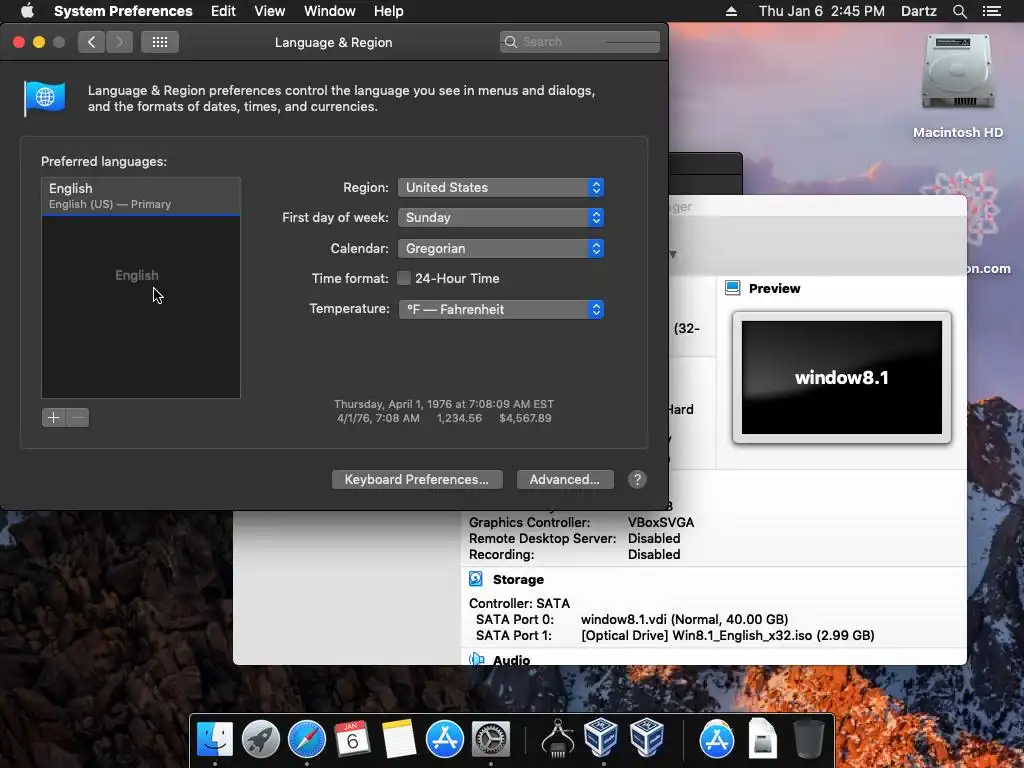Click the Win8.1_English_x32.iso optical drive entry
The image size is (1024, 768).
[x=728, y=635]
